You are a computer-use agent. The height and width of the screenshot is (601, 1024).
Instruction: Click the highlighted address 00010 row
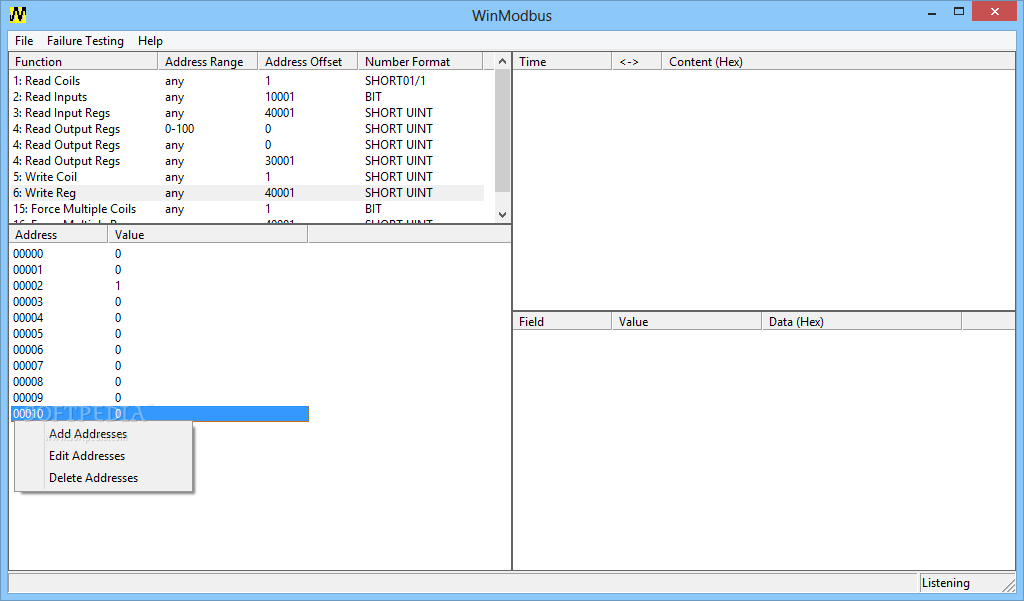[160, 414]
